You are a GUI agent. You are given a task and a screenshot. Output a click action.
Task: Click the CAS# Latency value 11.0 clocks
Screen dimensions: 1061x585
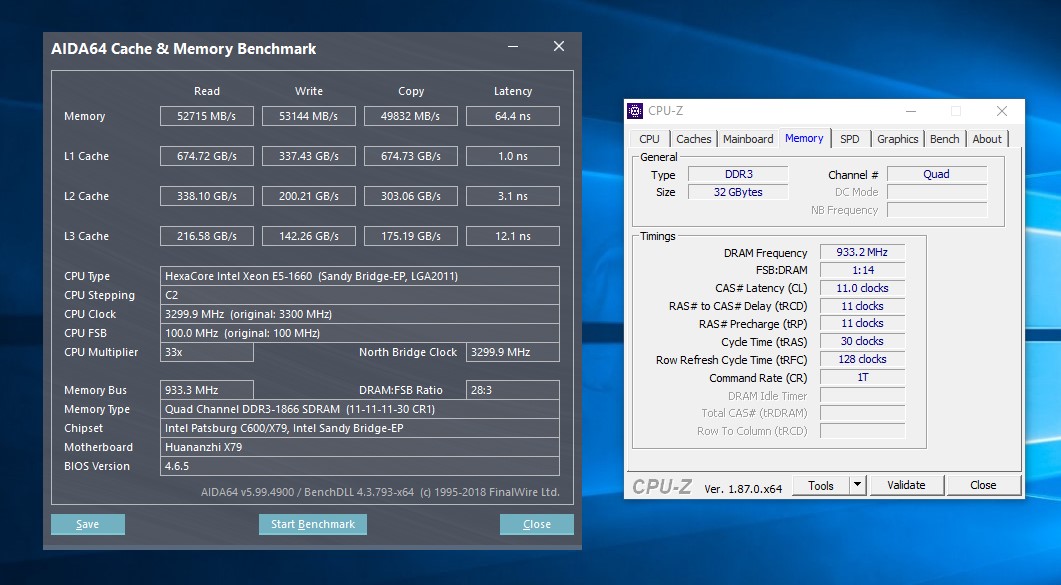[862, 287]
